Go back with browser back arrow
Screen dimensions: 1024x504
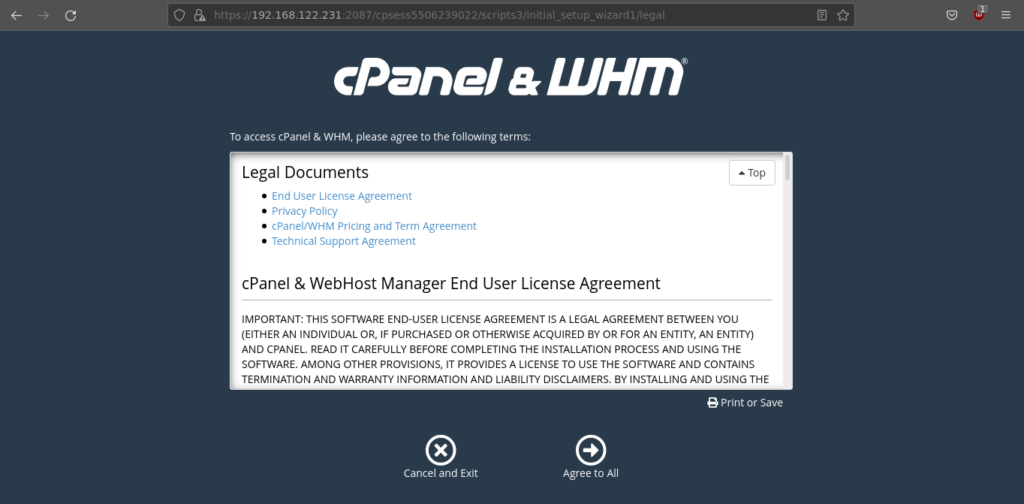pos(16,15)
